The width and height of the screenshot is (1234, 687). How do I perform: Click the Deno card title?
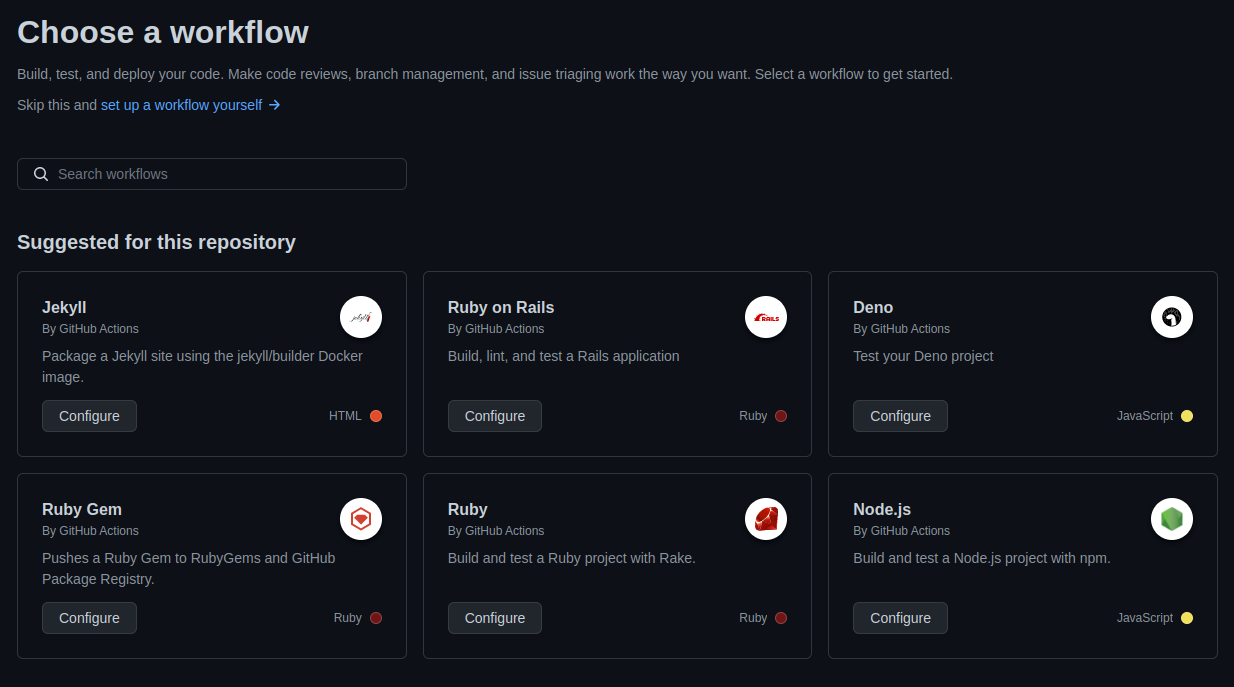pyautogui.click(x=873, y=308)
